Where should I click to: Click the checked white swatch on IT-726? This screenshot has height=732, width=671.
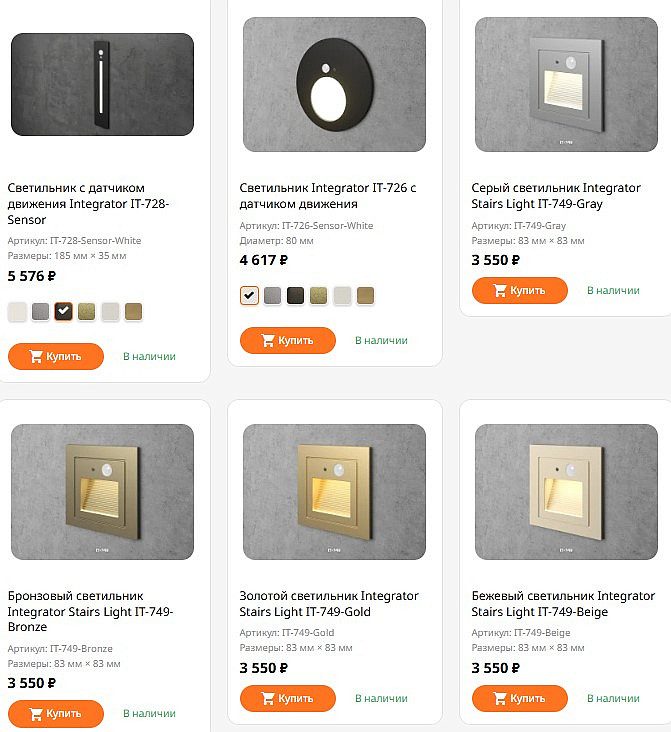coord(249,295)
